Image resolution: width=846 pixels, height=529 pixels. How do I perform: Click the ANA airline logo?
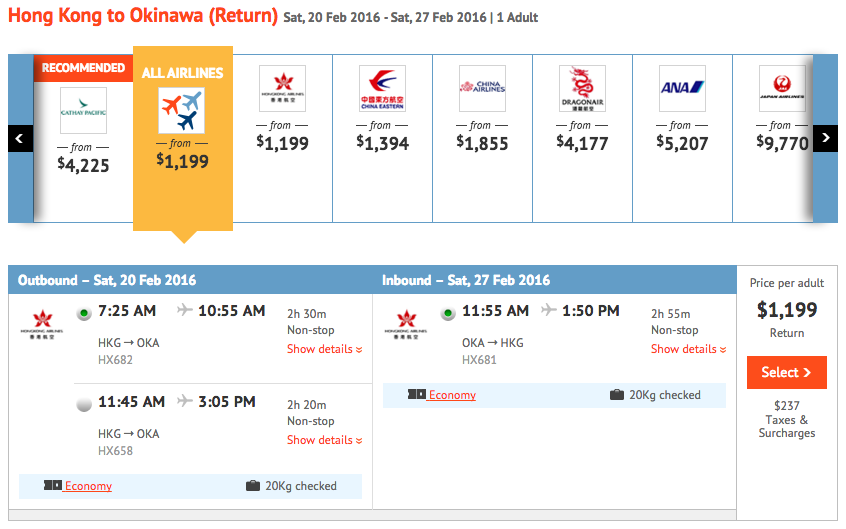click(683, 89)
